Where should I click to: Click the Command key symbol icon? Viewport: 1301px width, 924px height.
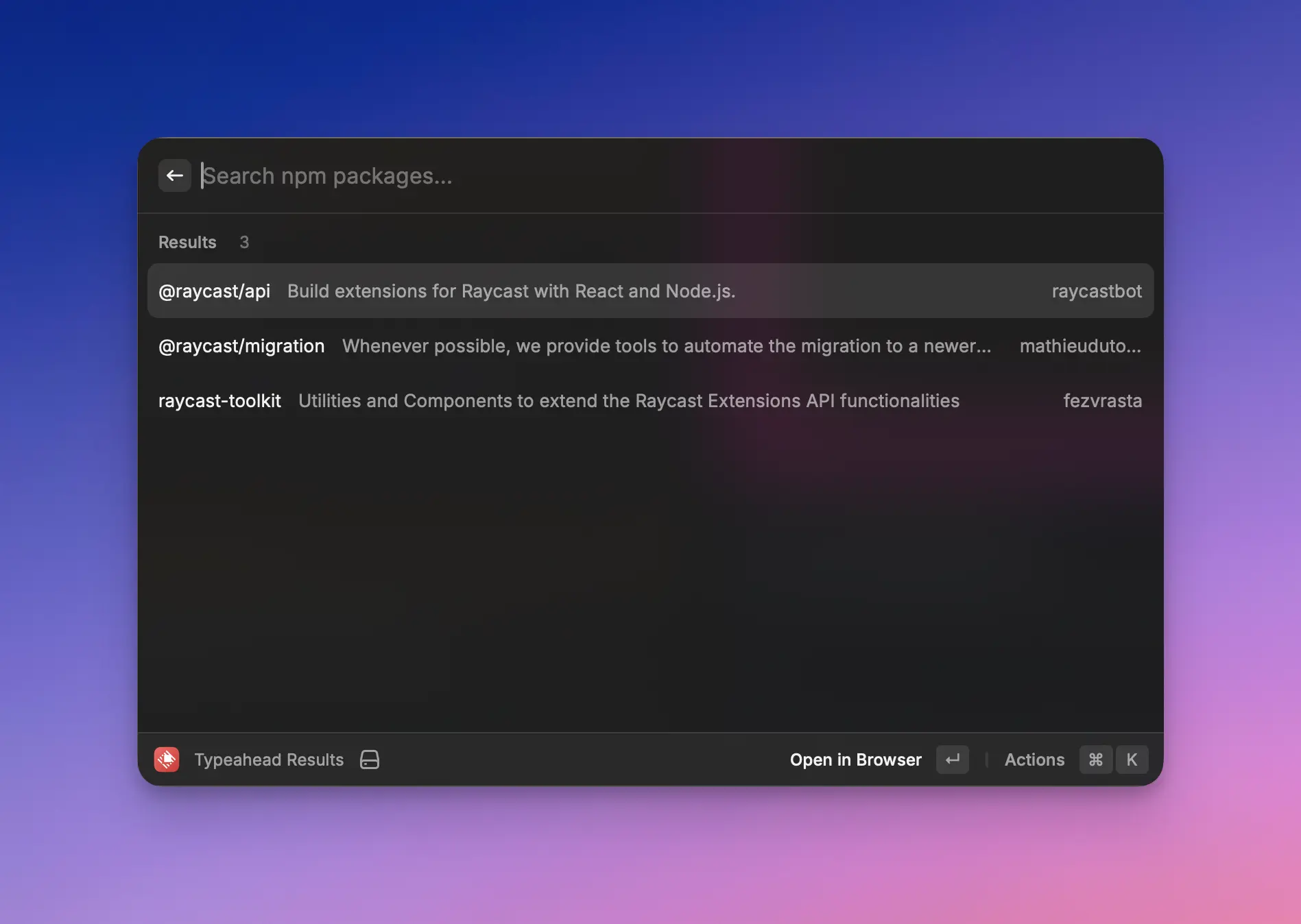[x=1095, y=759]
